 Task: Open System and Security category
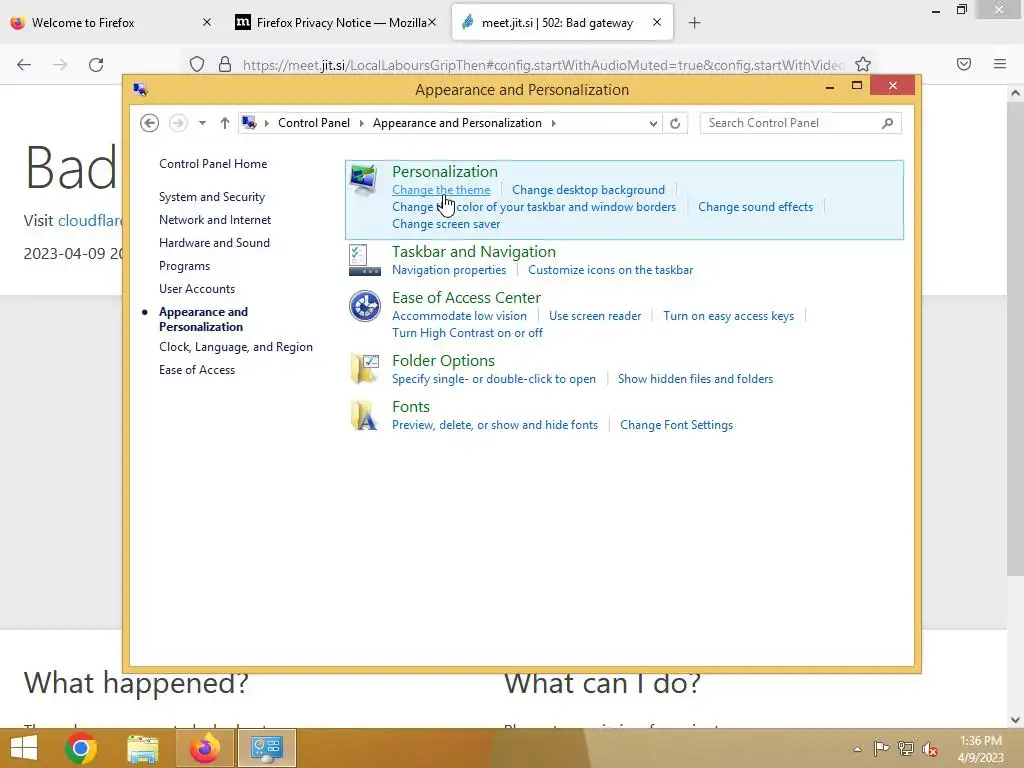pyautogui.click(x=212, y=197)
